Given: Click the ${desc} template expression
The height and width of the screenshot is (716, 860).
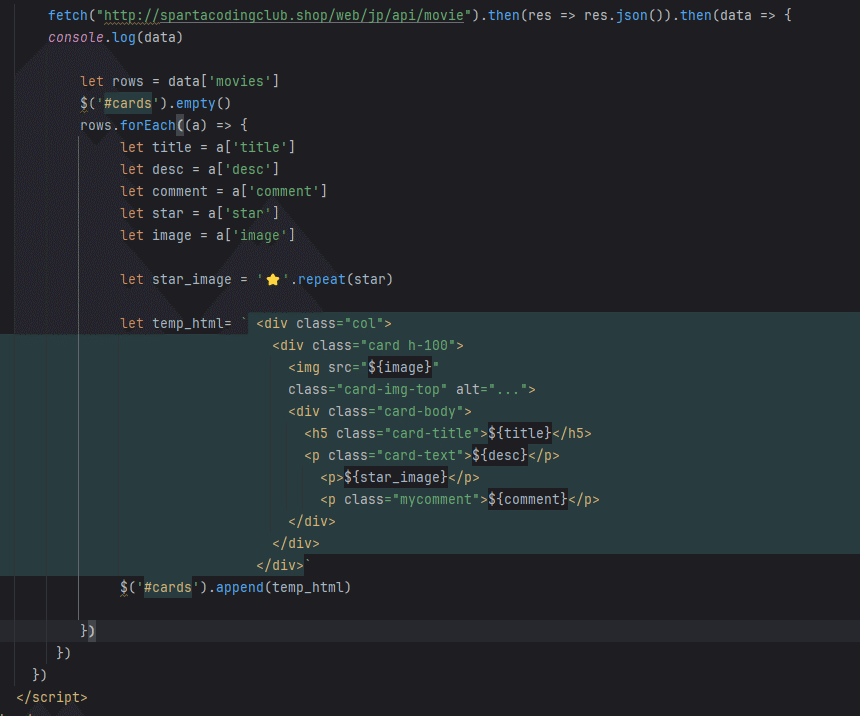Looking at the screenshot, I should tap(500, 455).
